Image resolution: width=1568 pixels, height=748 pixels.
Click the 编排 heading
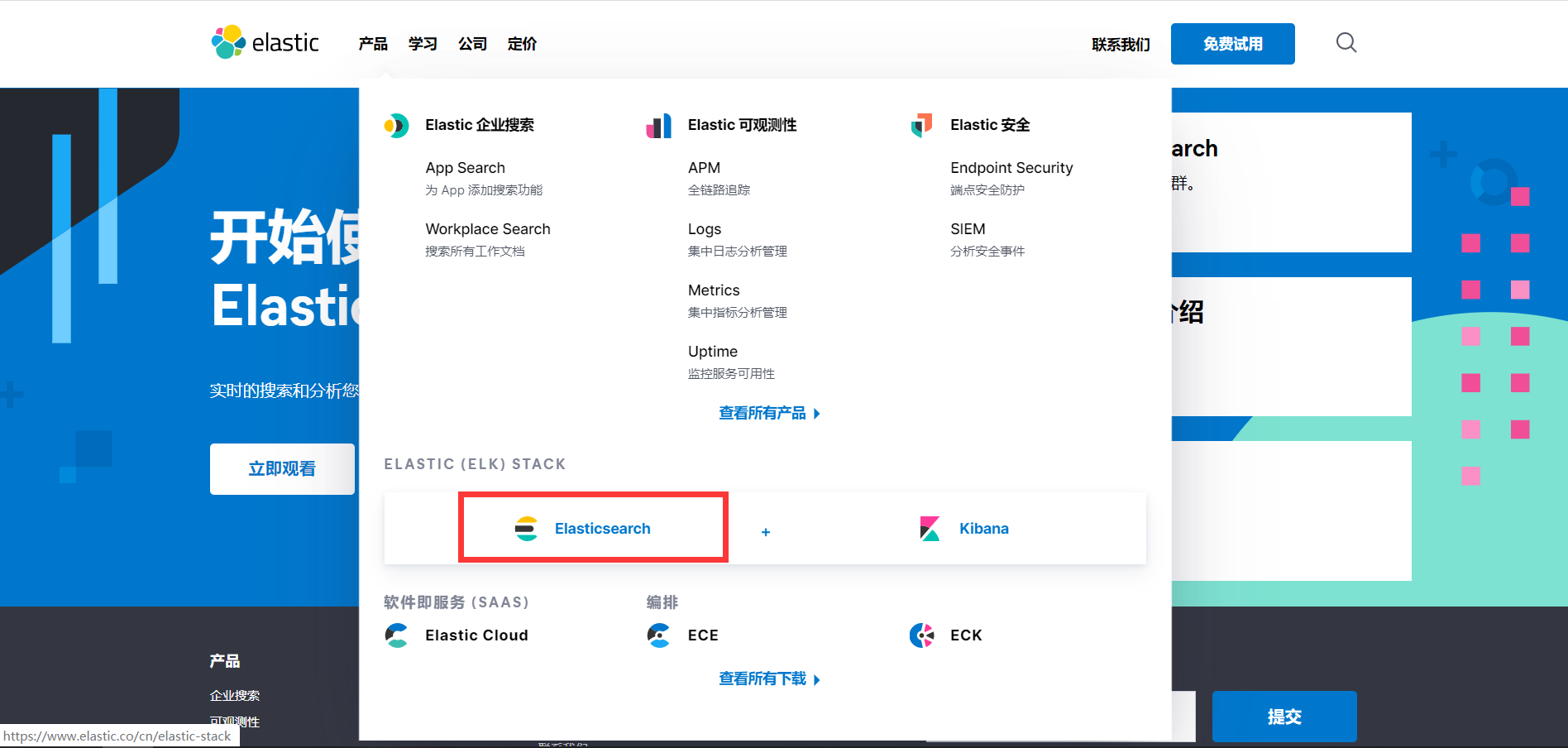click(x=662, y=602)
